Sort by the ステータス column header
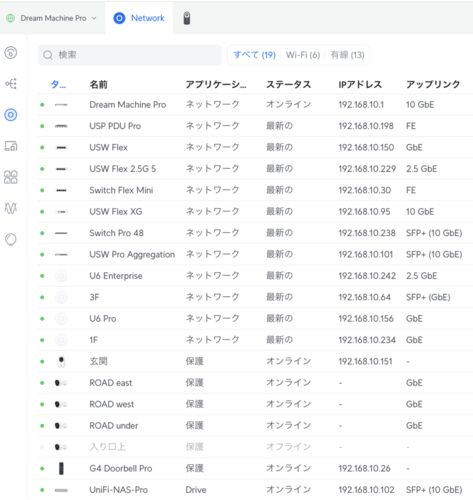The width and height of the screenshot is (473, 500). click(288, 84)
